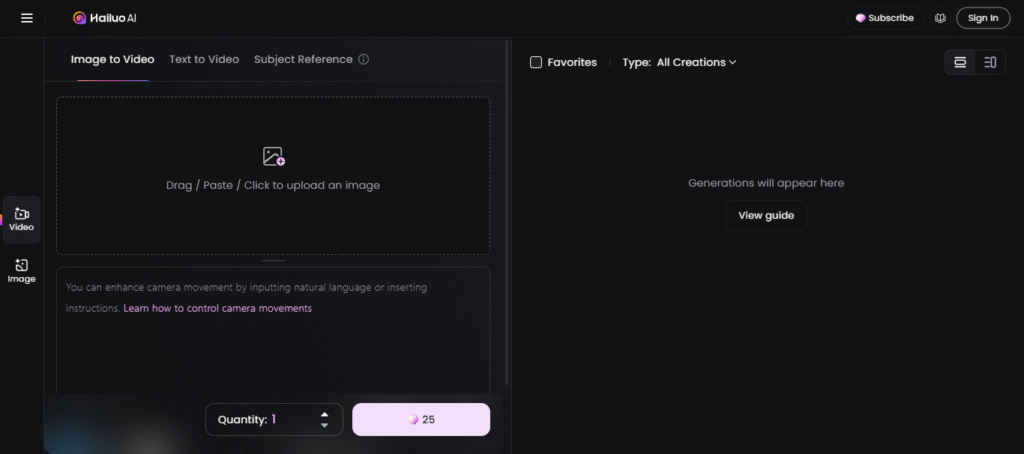Select the Video sidebar icon

click(22, 219)
